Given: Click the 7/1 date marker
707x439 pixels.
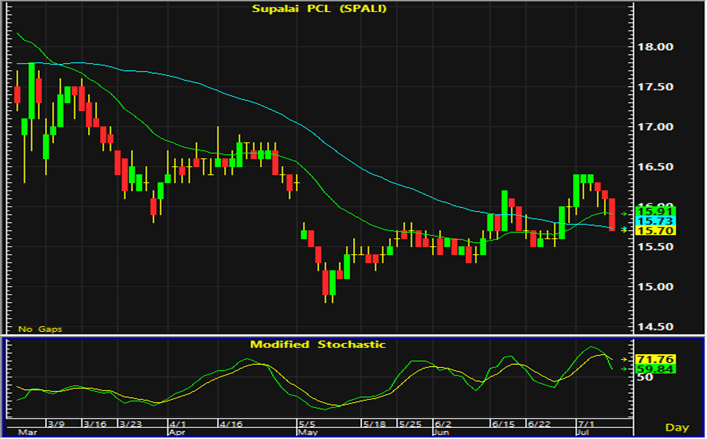Looking at the screenshot, I should 587,424.
